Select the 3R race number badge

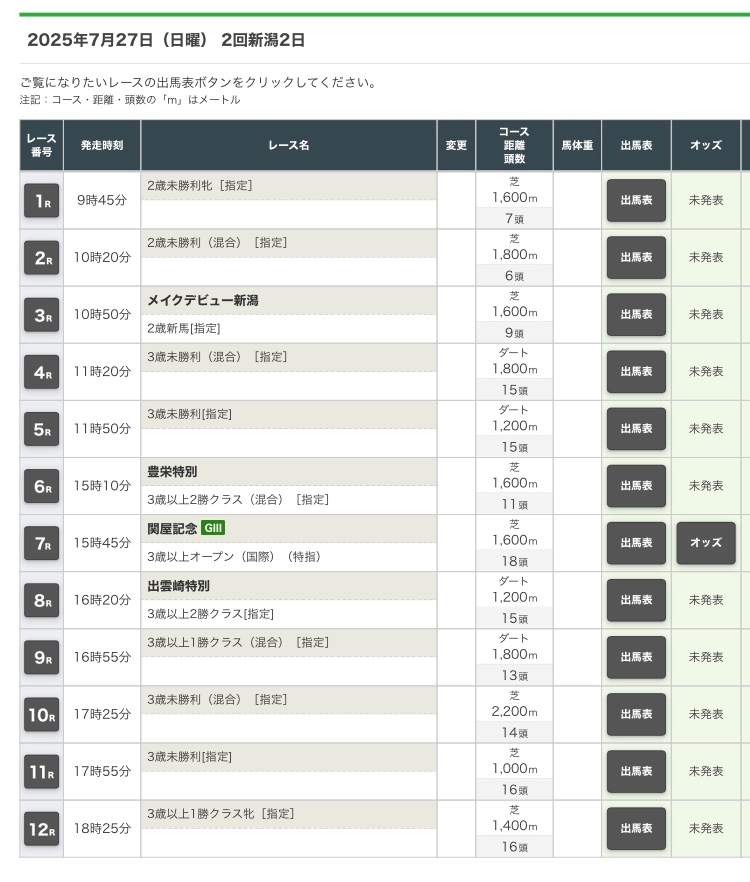tap(42, 315)
